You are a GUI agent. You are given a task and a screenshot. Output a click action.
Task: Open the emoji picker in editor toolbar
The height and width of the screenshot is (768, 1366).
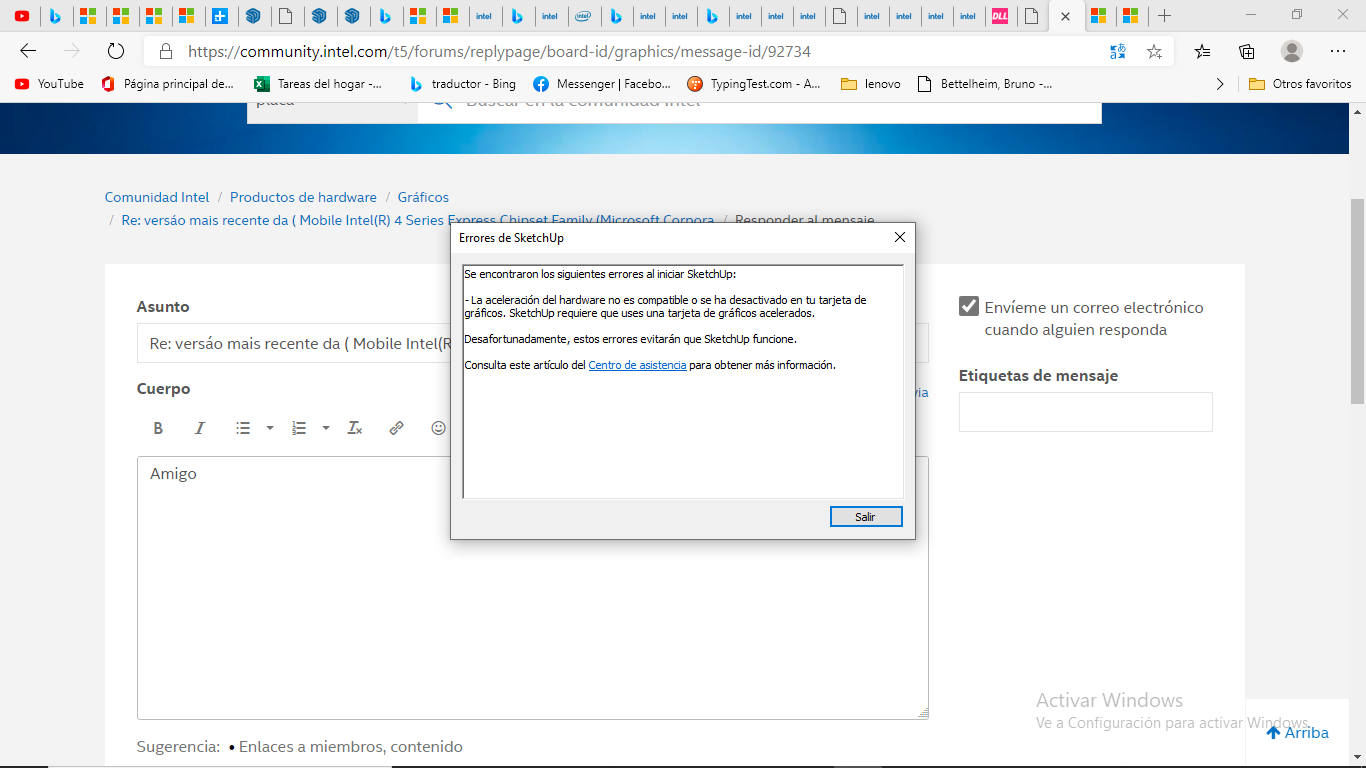438,428
